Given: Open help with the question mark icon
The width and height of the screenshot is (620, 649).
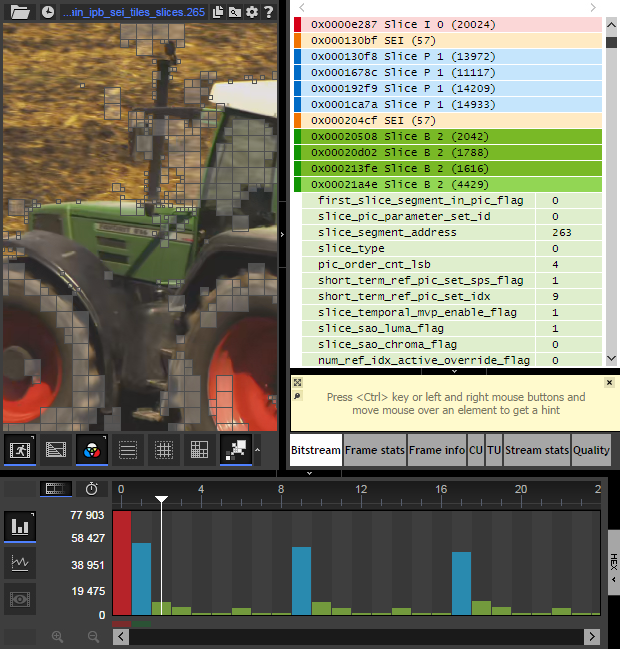Looking at the screenshot, I should click(x=269, y=12).
